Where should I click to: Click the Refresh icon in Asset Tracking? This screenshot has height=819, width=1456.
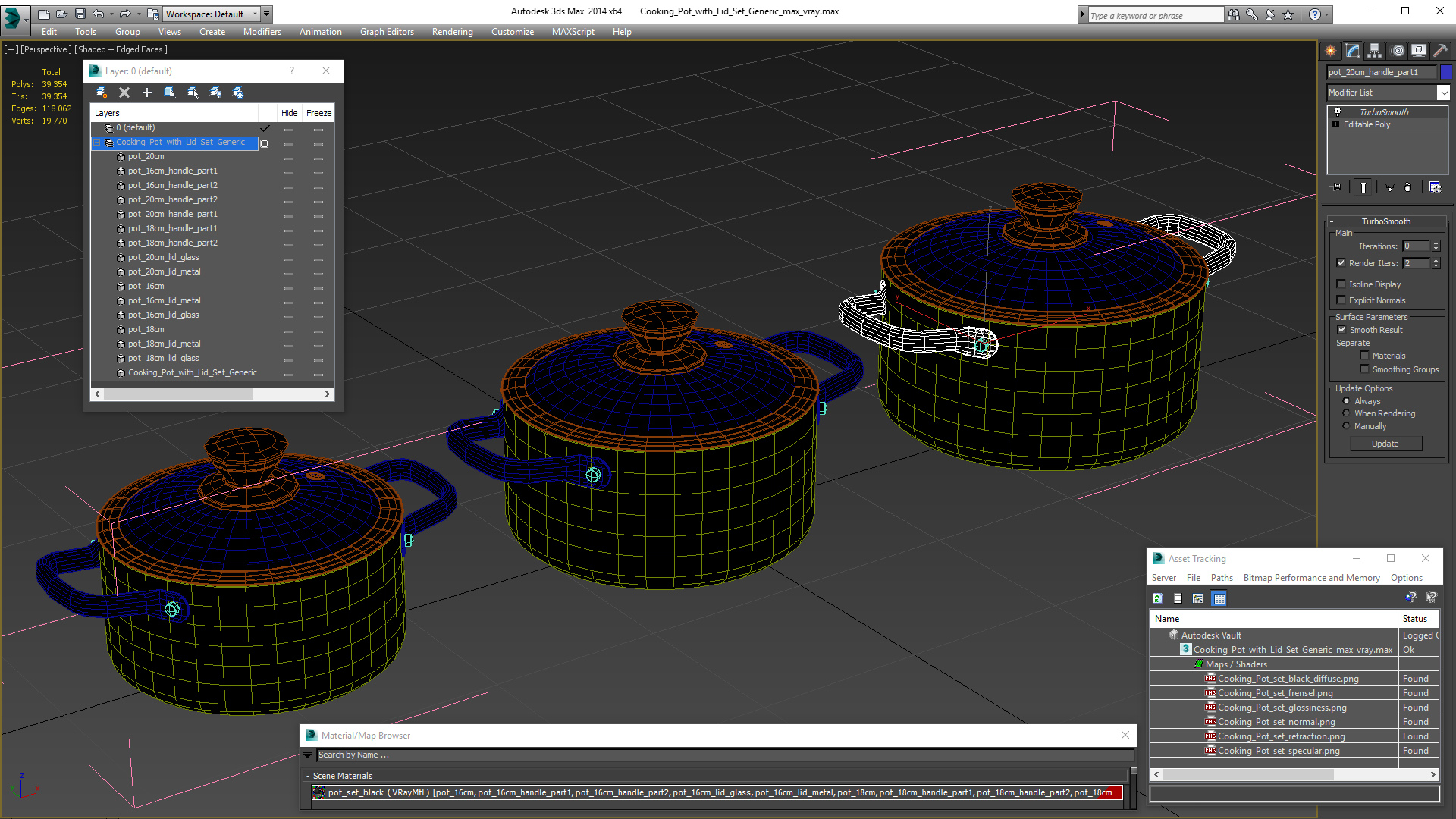[1157, 598]
